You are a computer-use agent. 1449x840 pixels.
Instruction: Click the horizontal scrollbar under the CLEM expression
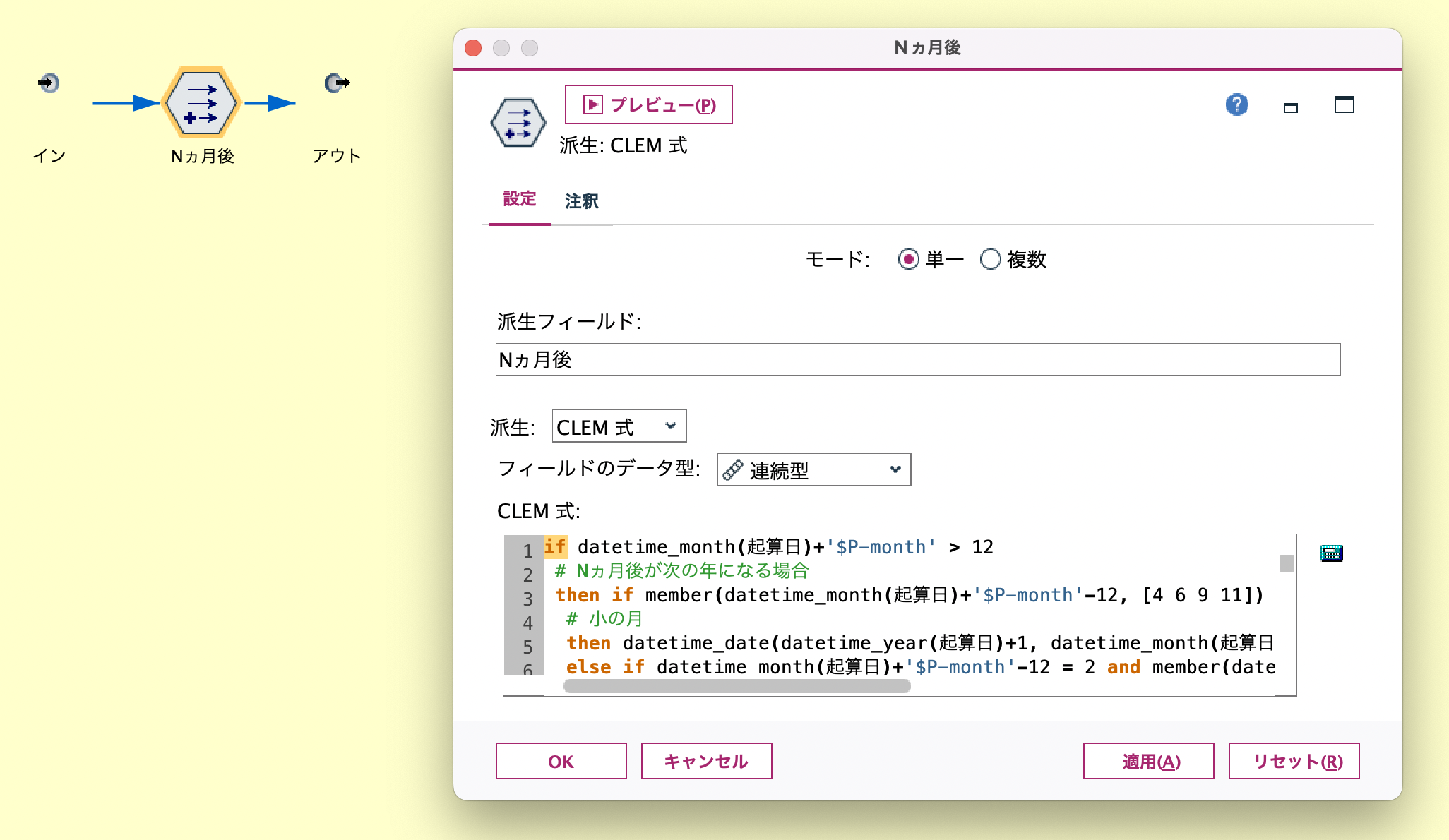[x=737, y=687]
